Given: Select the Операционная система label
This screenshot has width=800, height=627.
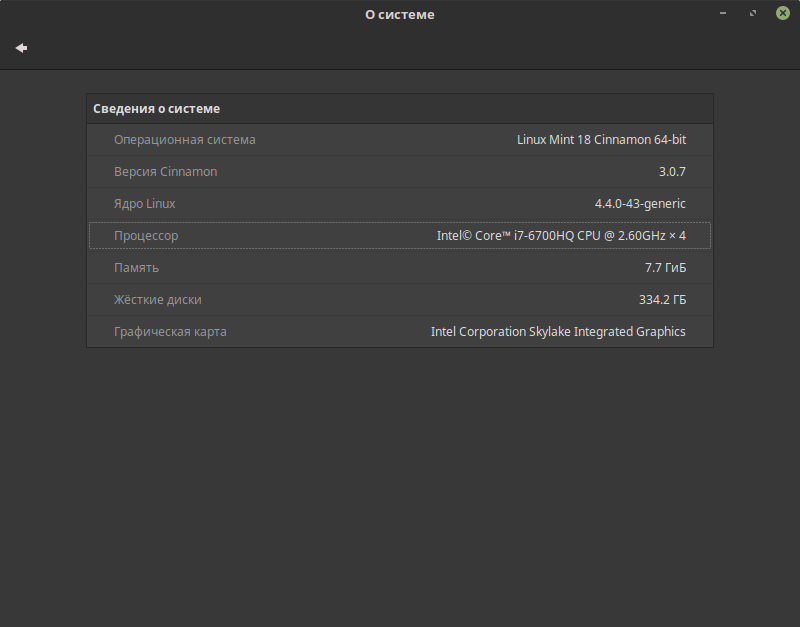Looking at the screenshot, I should tap(185, 140).
